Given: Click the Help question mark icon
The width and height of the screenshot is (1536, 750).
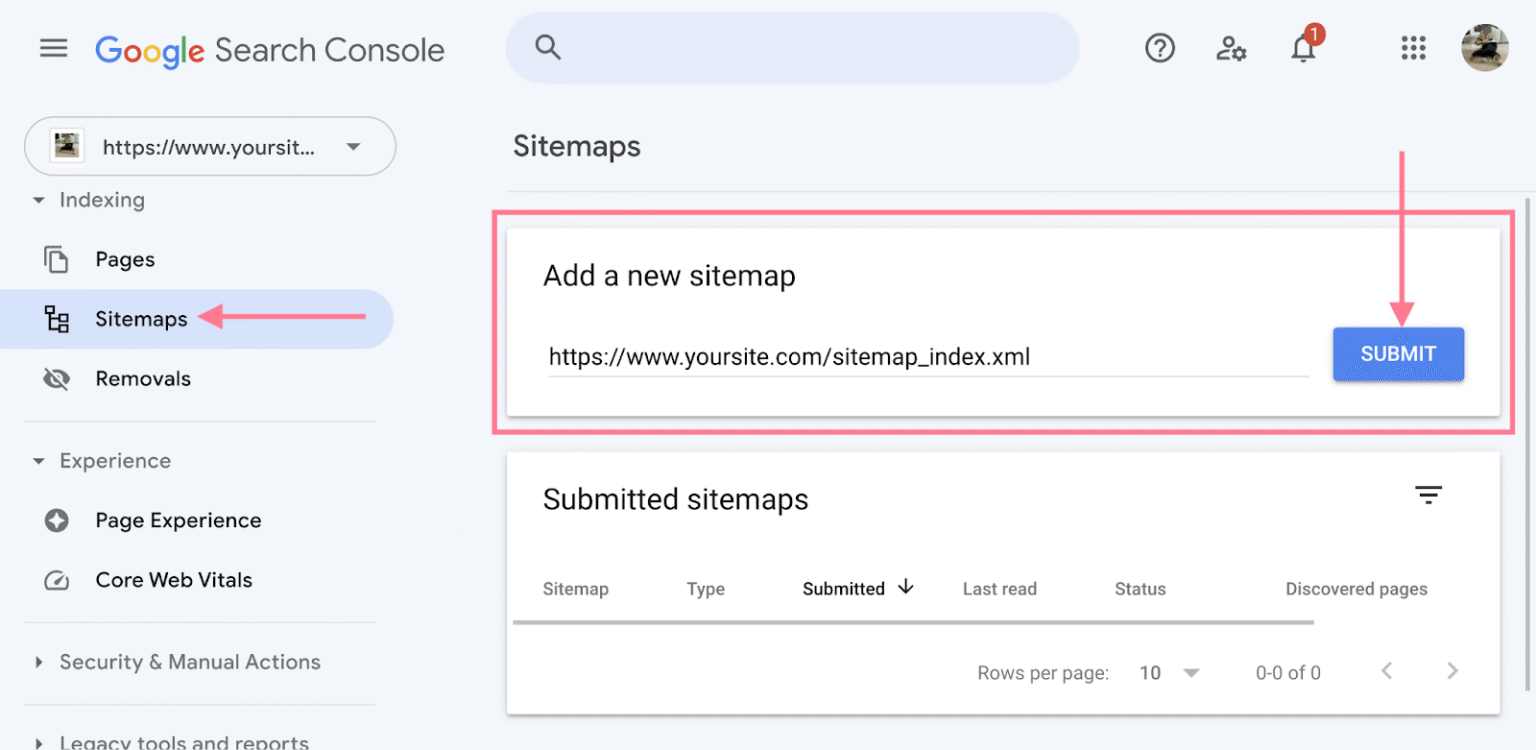Looking at the screenshot, I should (1159, 48).
